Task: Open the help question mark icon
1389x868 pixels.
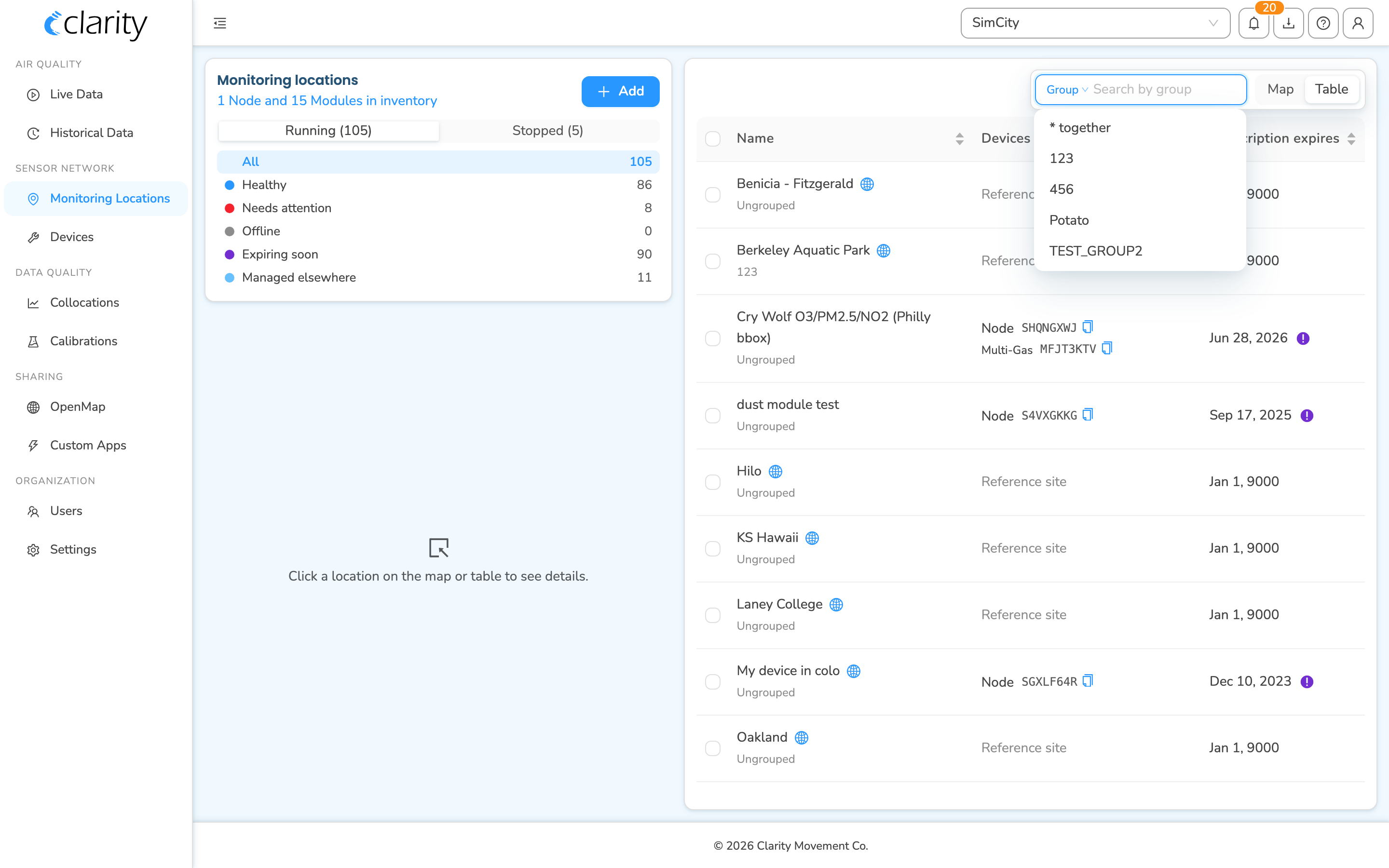Action: point(1323,23)
